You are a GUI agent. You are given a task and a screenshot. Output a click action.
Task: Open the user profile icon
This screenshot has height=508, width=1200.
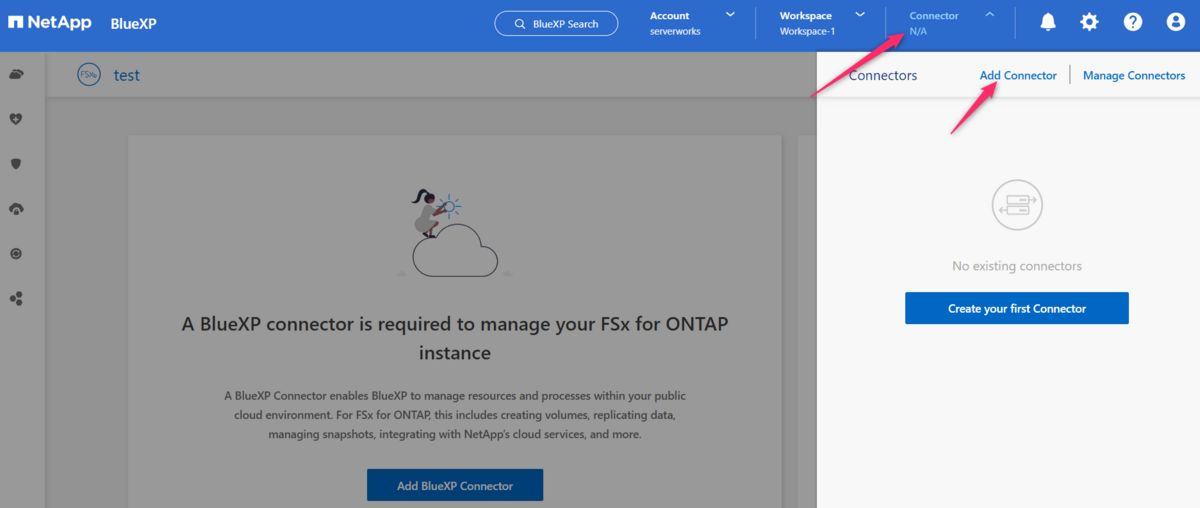(1176, 22)
